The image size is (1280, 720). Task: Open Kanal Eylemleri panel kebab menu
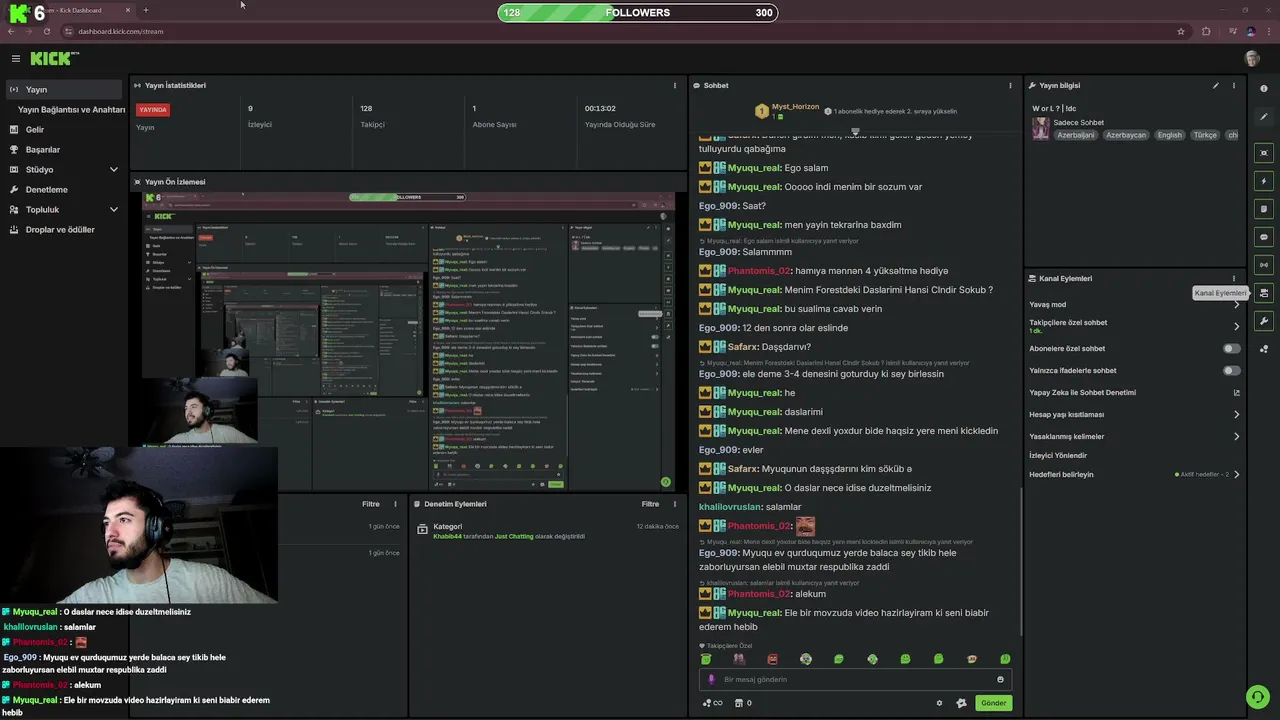[1234, 279]
